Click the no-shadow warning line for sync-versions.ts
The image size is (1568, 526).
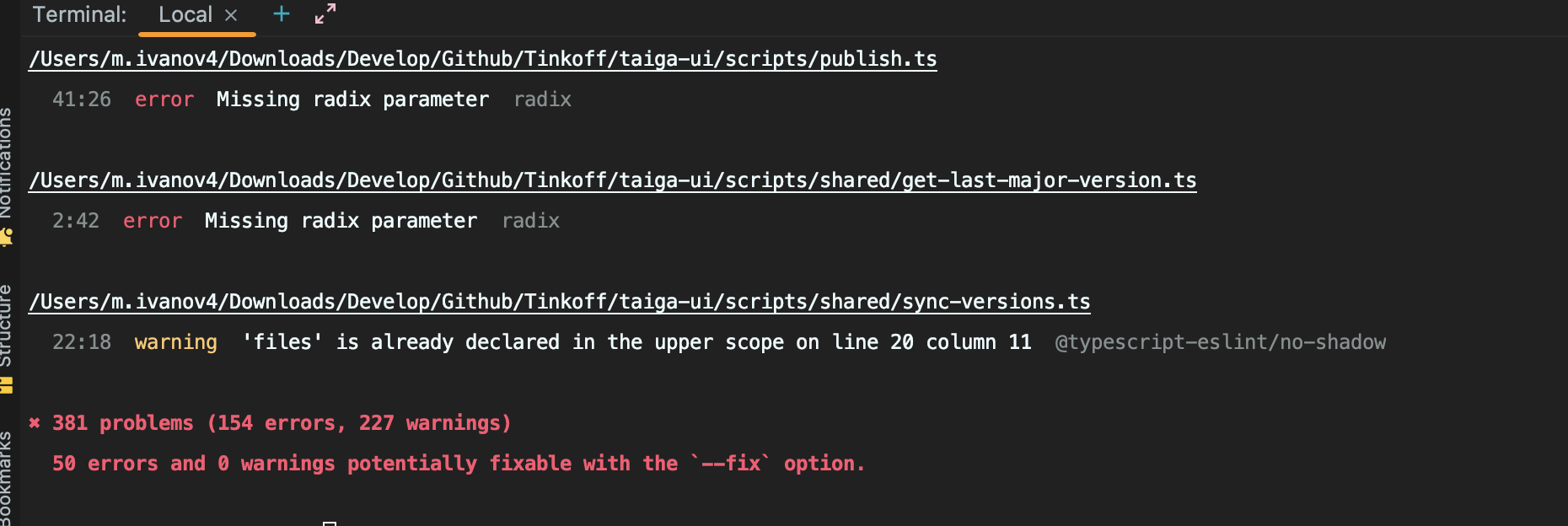click(x=636, y=342)
